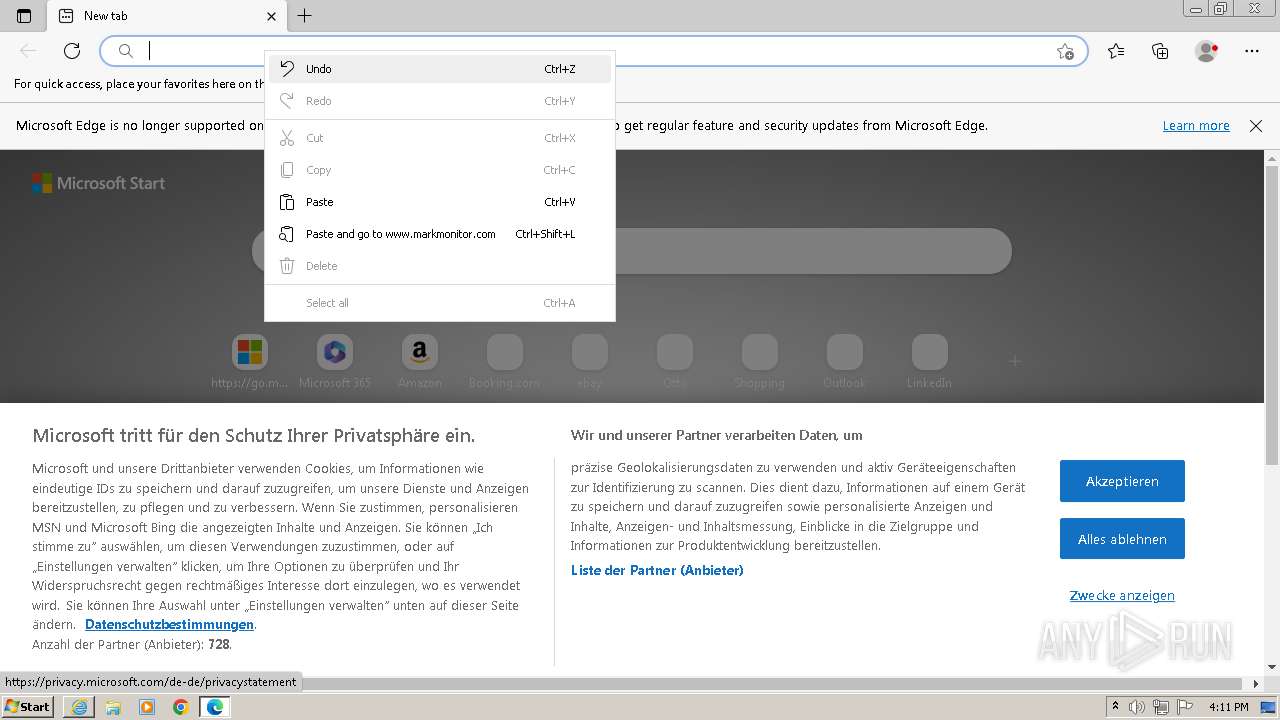The image size is (1280, 720).
Task: Click the Microsoft Start logo
Action: click(98, 183)
